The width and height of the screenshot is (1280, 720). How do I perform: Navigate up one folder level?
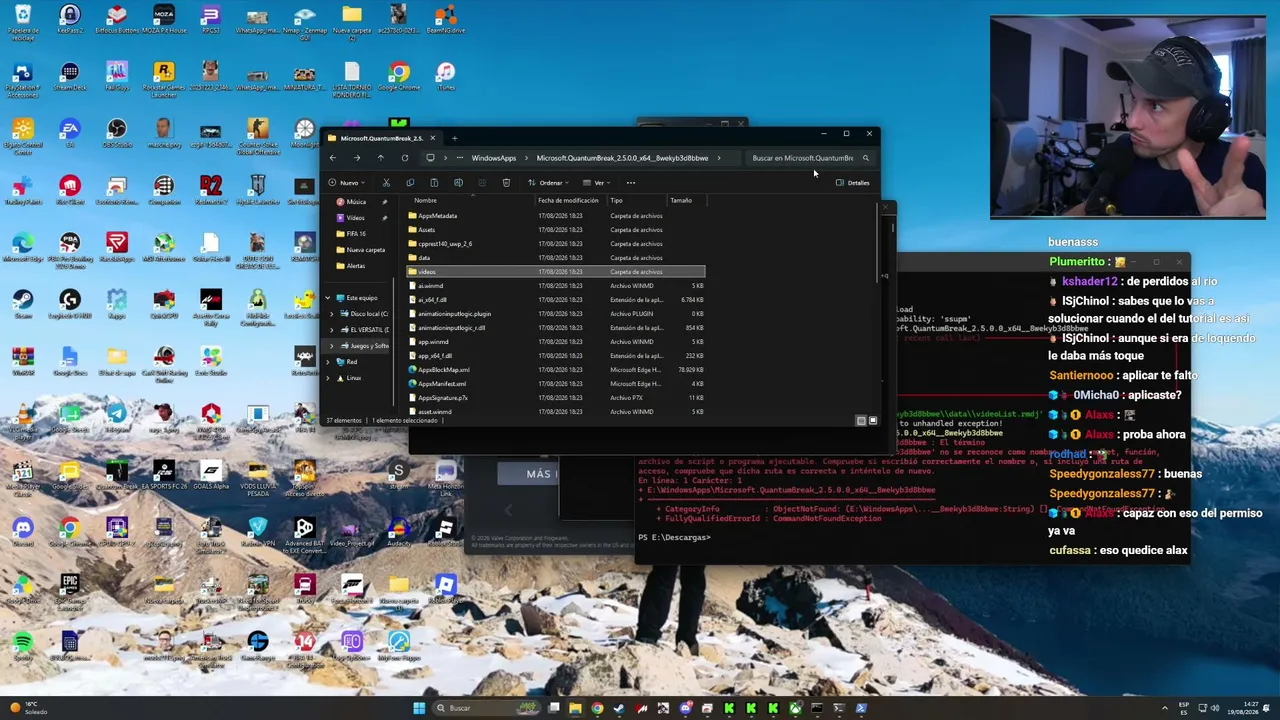[x=380, y=158]
